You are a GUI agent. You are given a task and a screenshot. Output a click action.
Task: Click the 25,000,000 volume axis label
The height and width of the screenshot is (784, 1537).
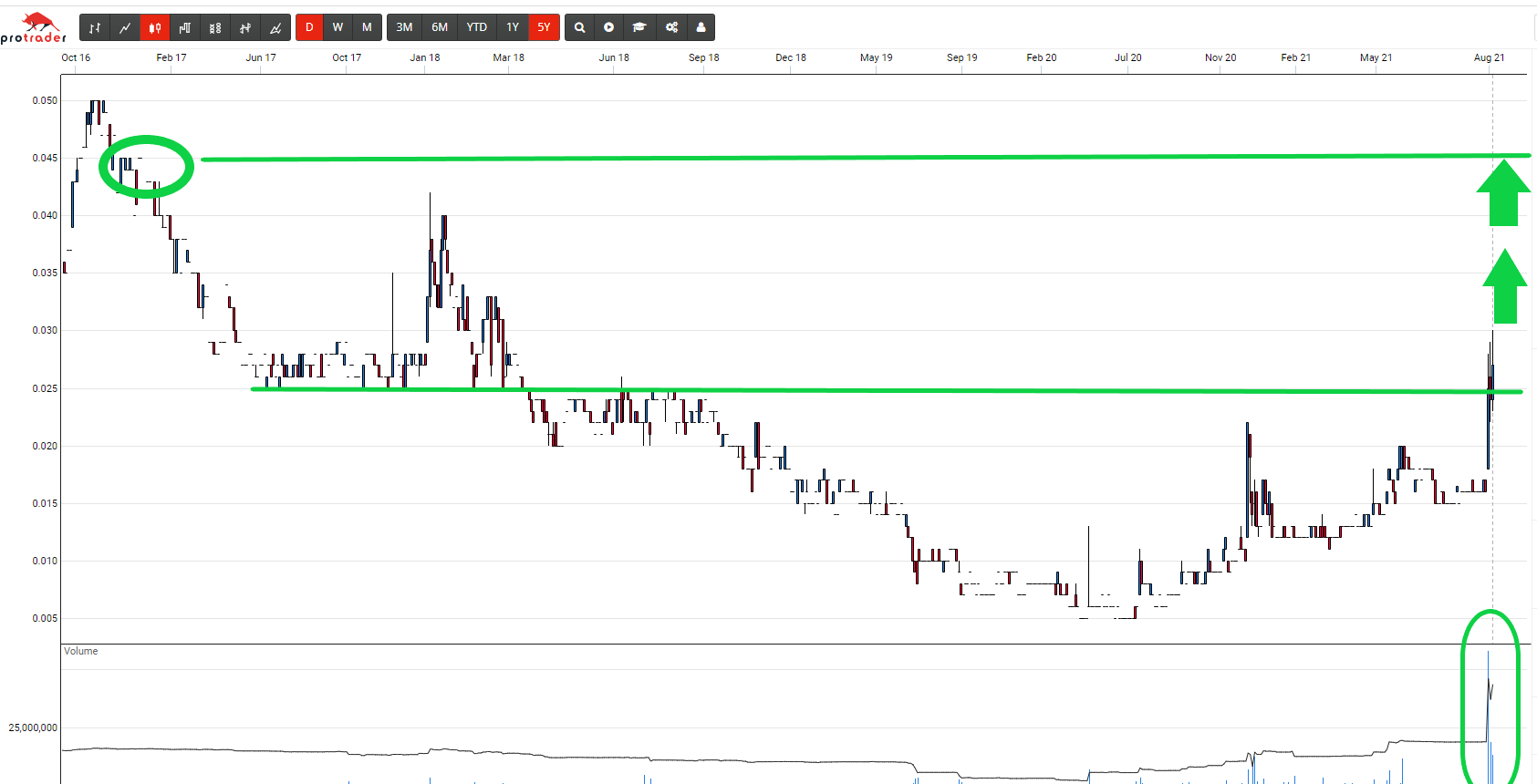(x=33, y=727)
